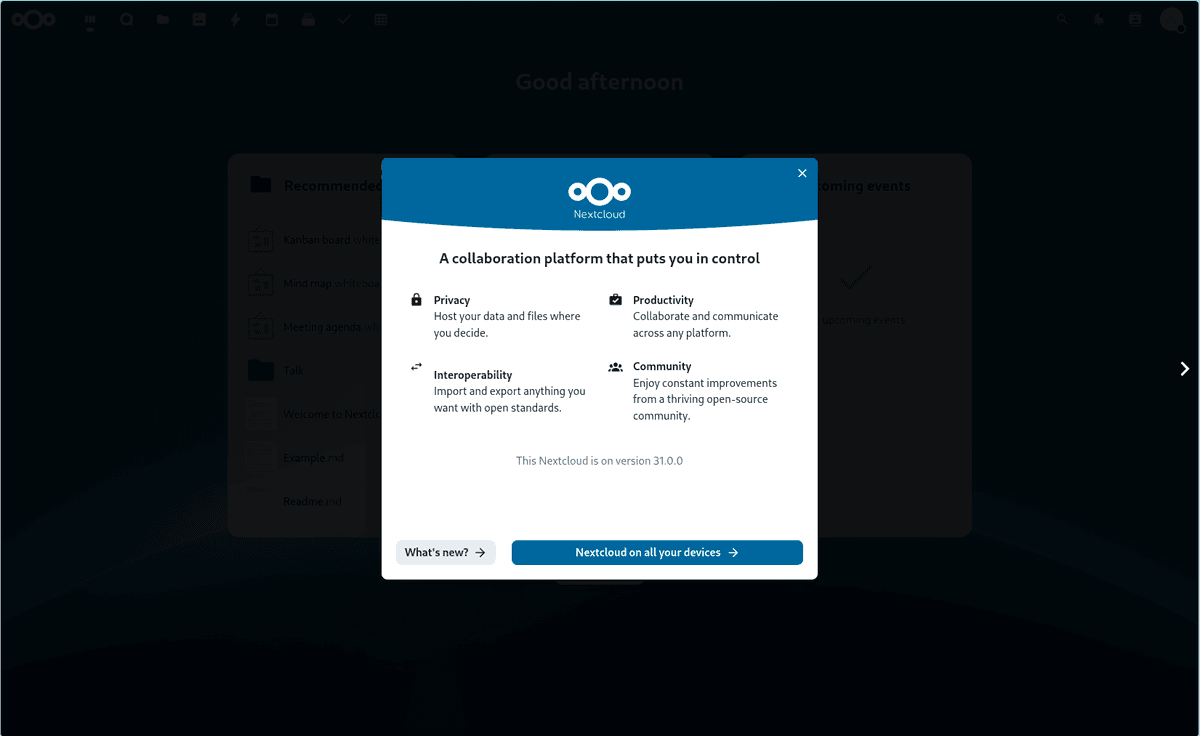Click the Community heading
Screen dimensions: 1200x736
click(x=662, y=366)
